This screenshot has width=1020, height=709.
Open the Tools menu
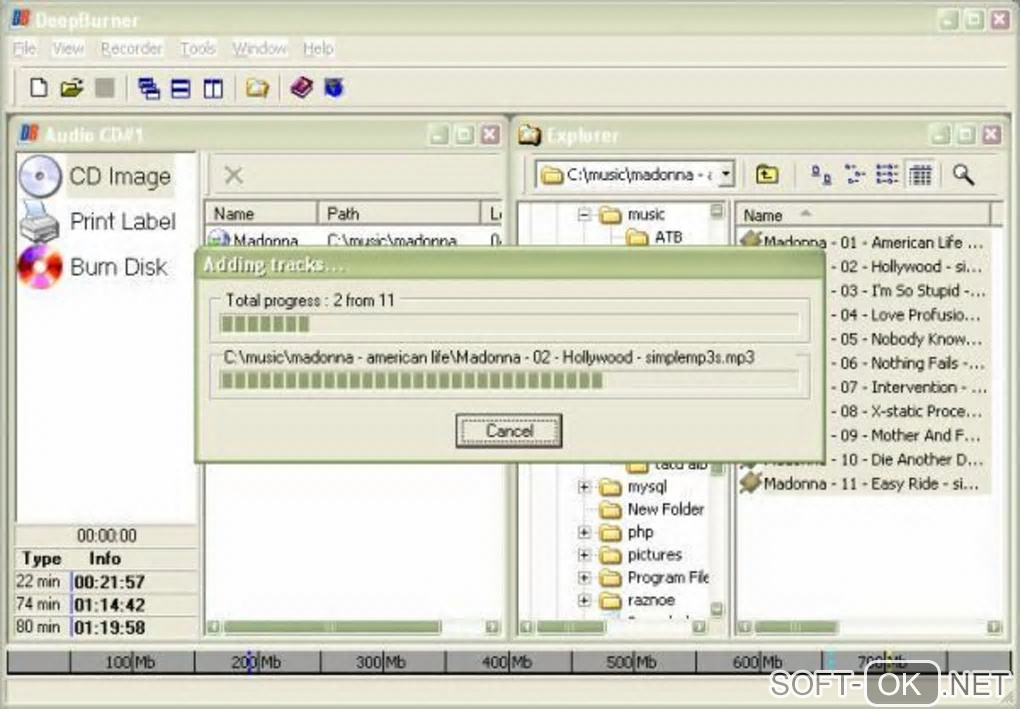click(x=197, y=49)
